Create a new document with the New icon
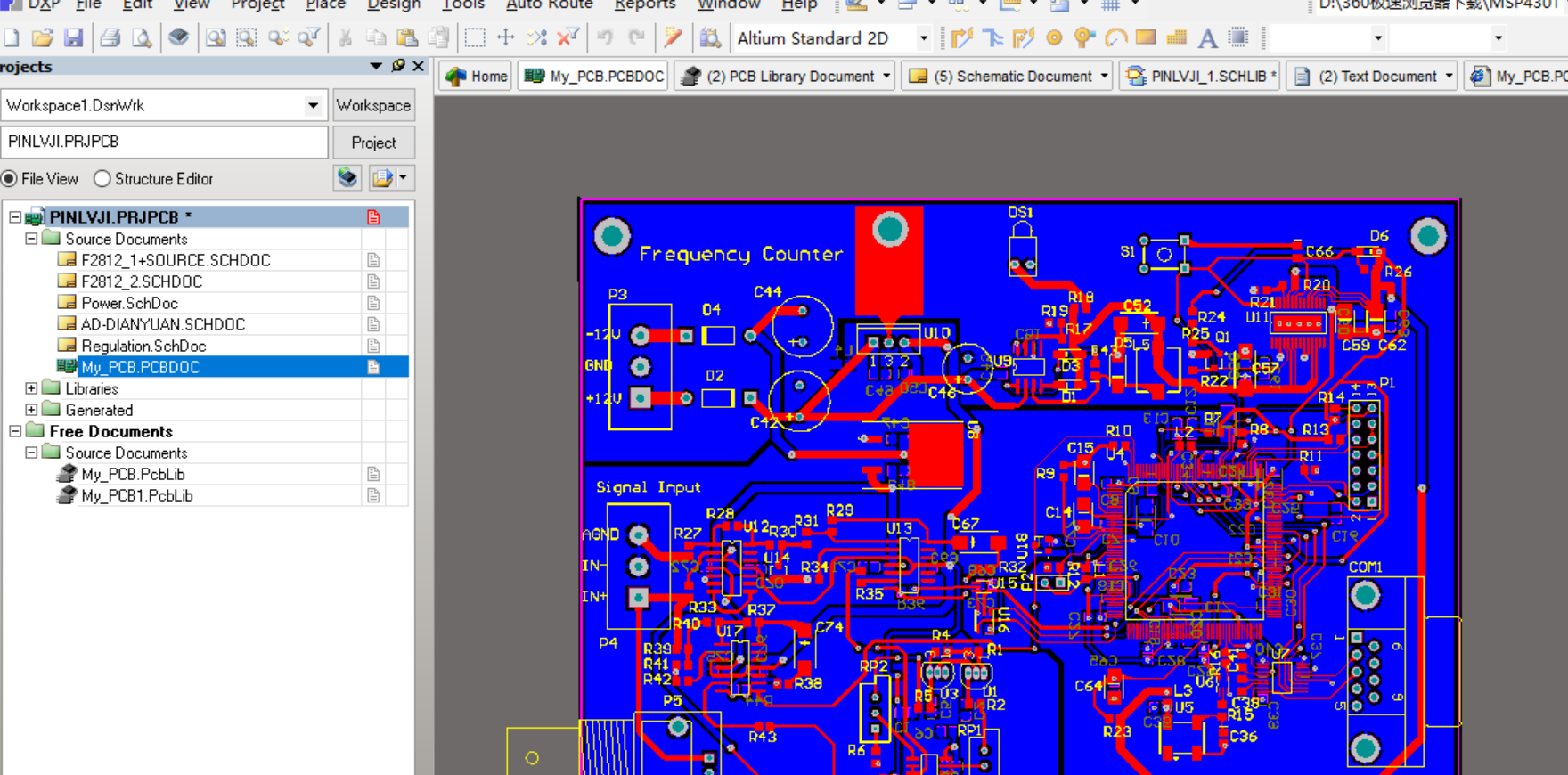The width and height of the screenshot is (1568, 775). coord(12,38)
